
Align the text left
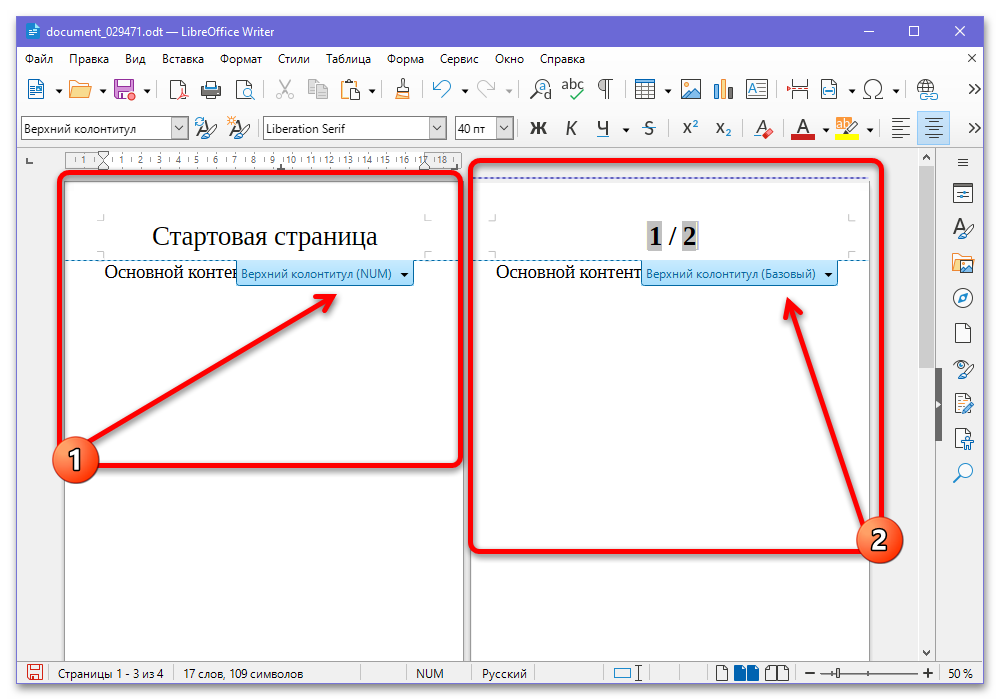[901, 129]
